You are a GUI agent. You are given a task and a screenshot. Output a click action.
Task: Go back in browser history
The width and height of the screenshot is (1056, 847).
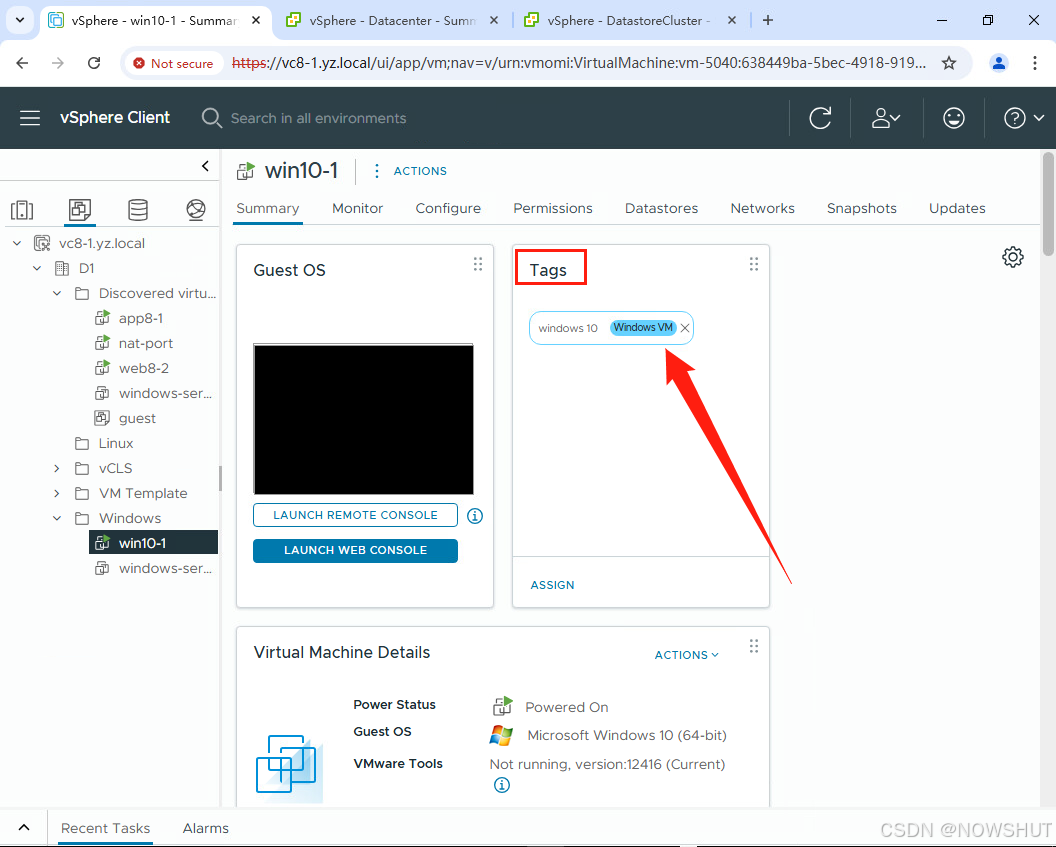[22, 63]
